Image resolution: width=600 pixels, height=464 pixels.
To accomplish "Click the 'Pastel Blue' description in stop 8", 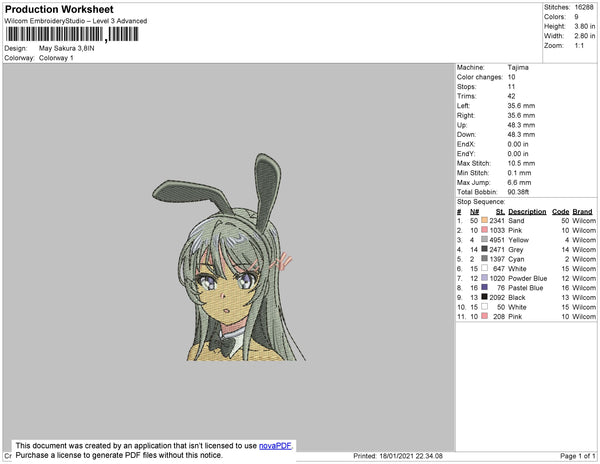I will [526, 288].
